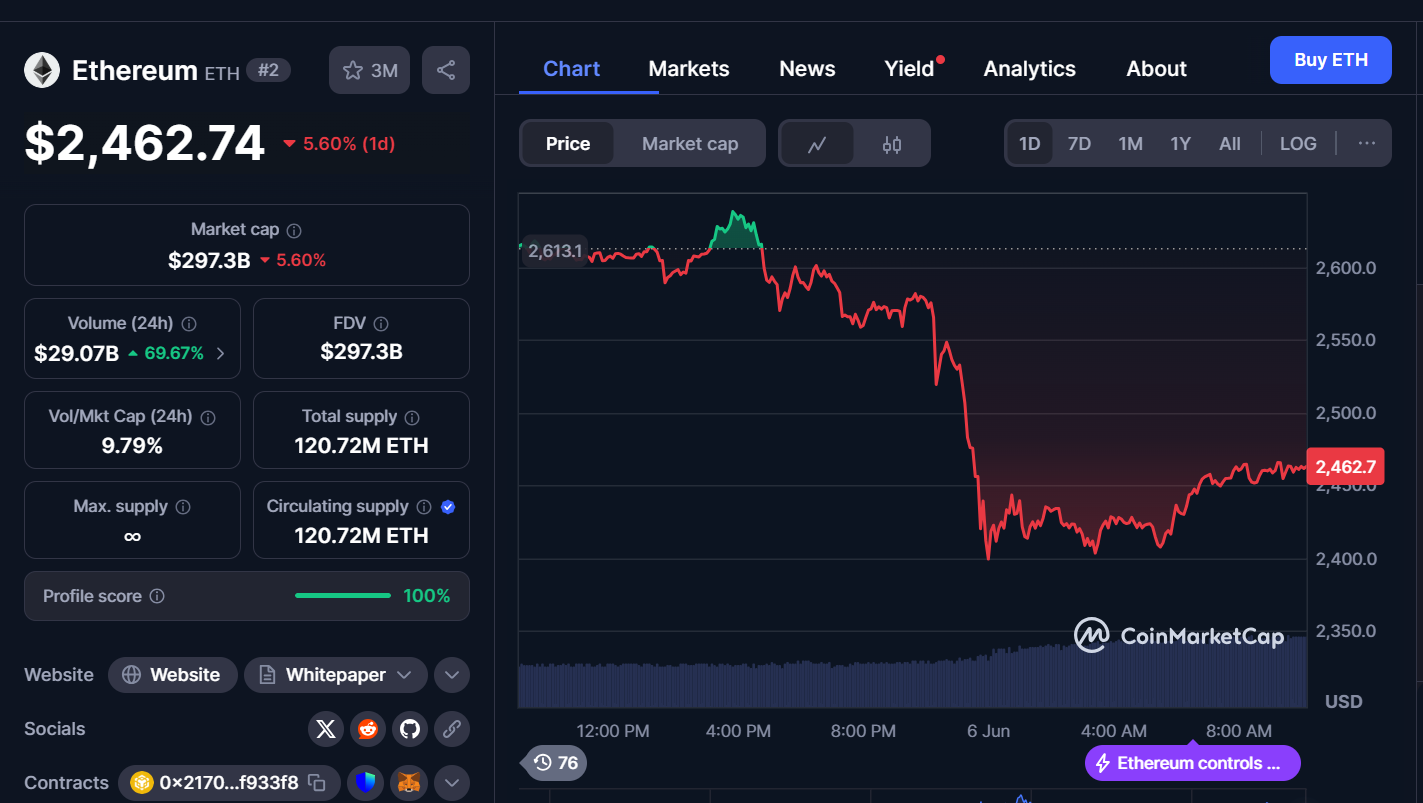Screen dimensions: 1423x803
Task: Expand more website links chevron
Action: point(452,675)
